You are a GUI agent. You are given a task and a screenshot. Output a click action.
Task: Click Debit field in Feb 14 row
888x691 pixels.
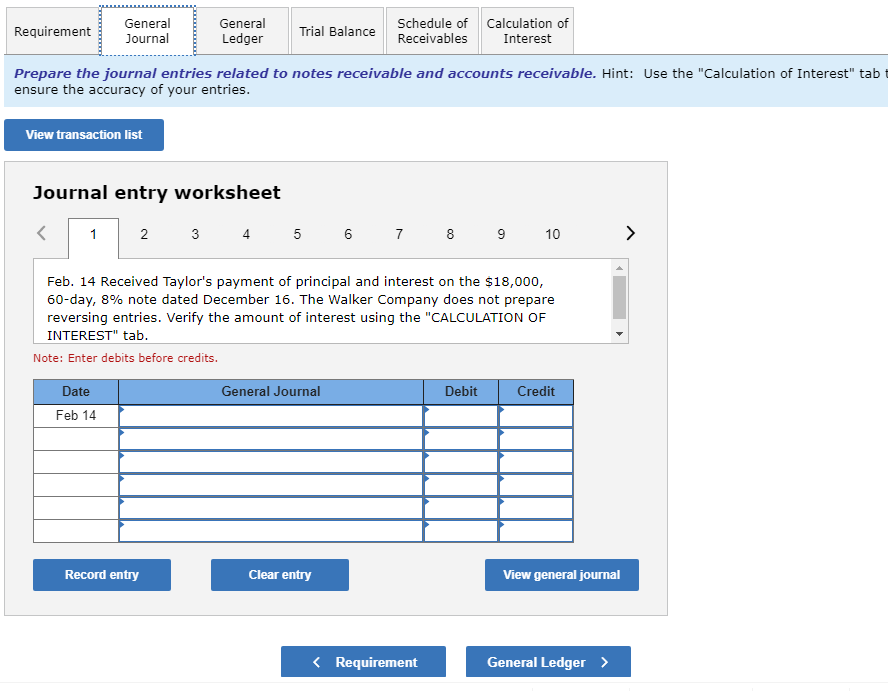tap(461, 416)
